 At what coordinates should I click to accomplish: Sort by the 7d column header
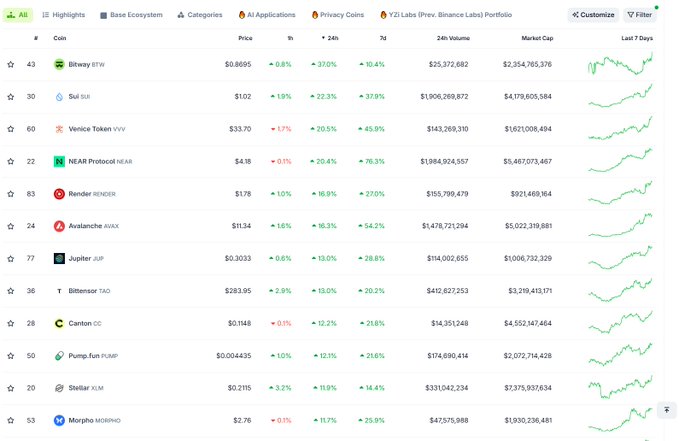383,38
